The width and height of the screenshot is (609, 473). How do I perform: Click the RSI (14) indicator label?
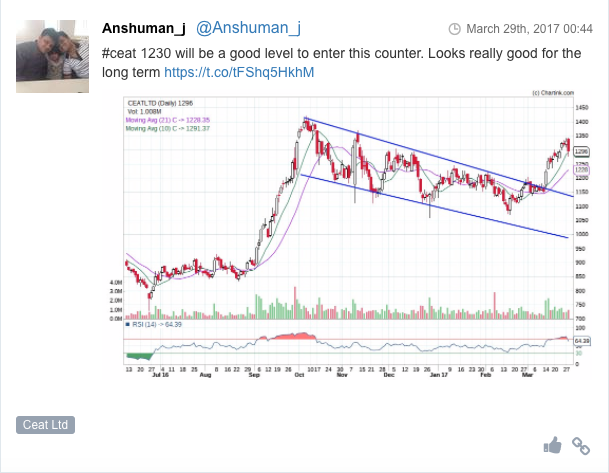pyautogui.click(x=153, y=324)
